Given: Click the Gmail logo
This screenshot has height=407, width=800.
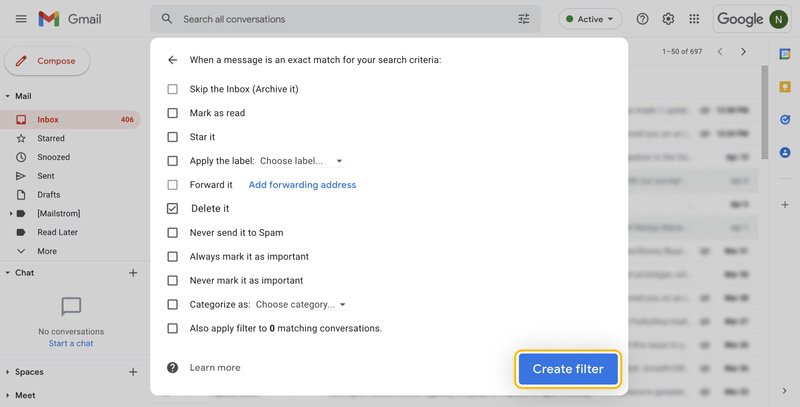Looking at the screenshot, I should click(x=70, y=19).
